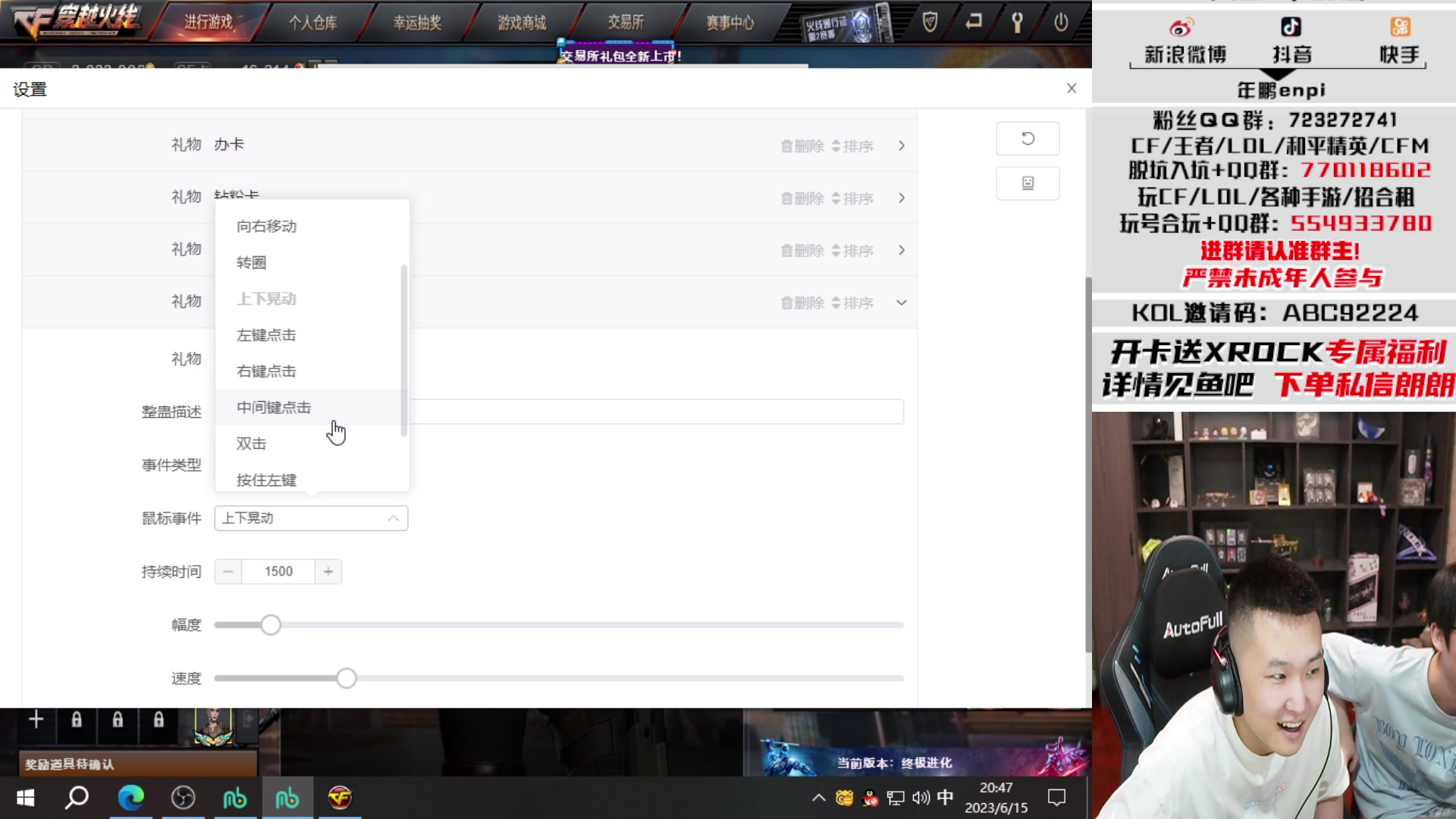Open the 鼠标事件 dropdown showing 上下晃动
1456x819 pixels.
(311, 518)
